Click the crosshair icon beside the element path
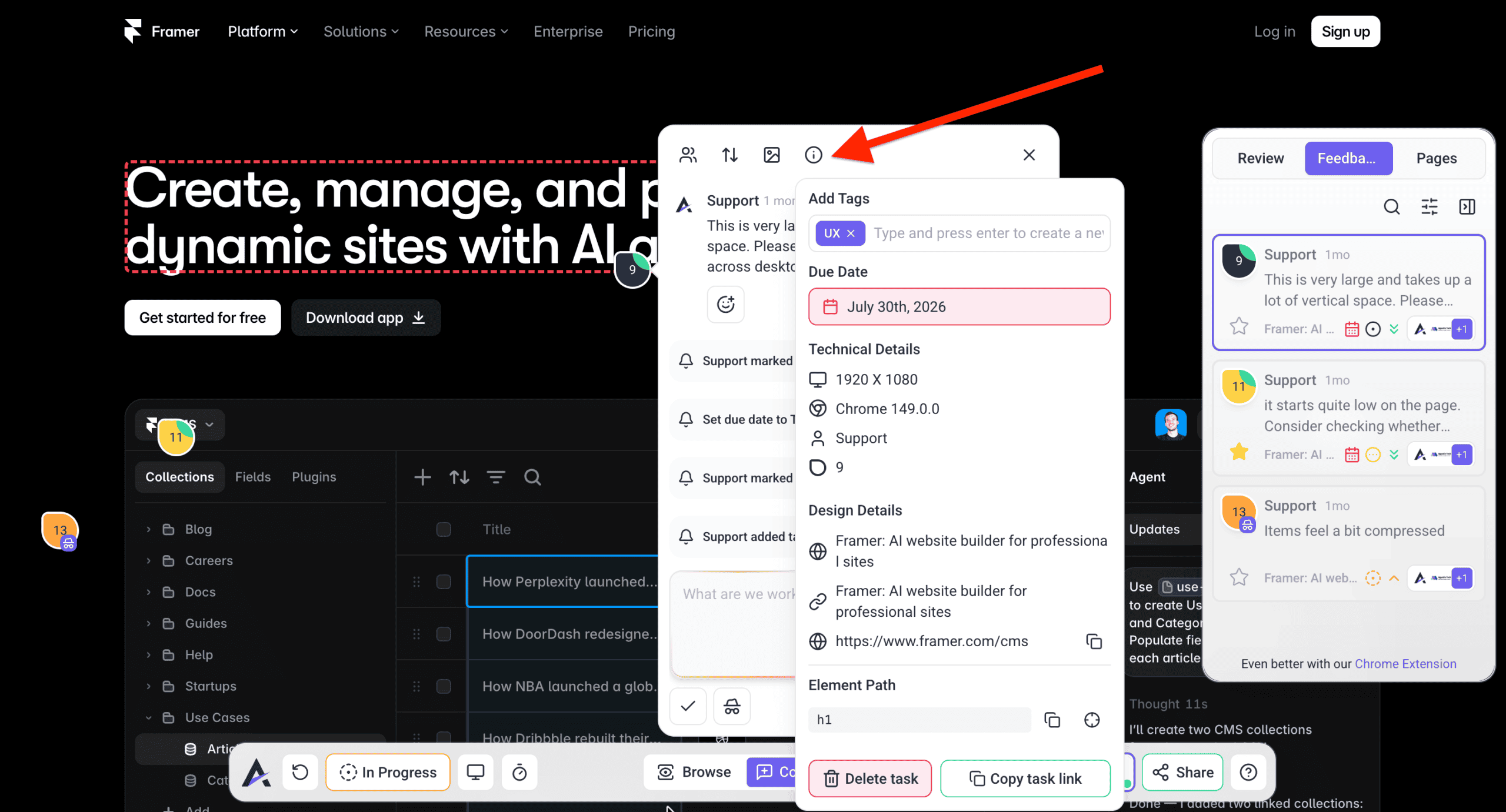This screenshot has width=1506, height=812. pyautogui.click(x=1092, y=720)
